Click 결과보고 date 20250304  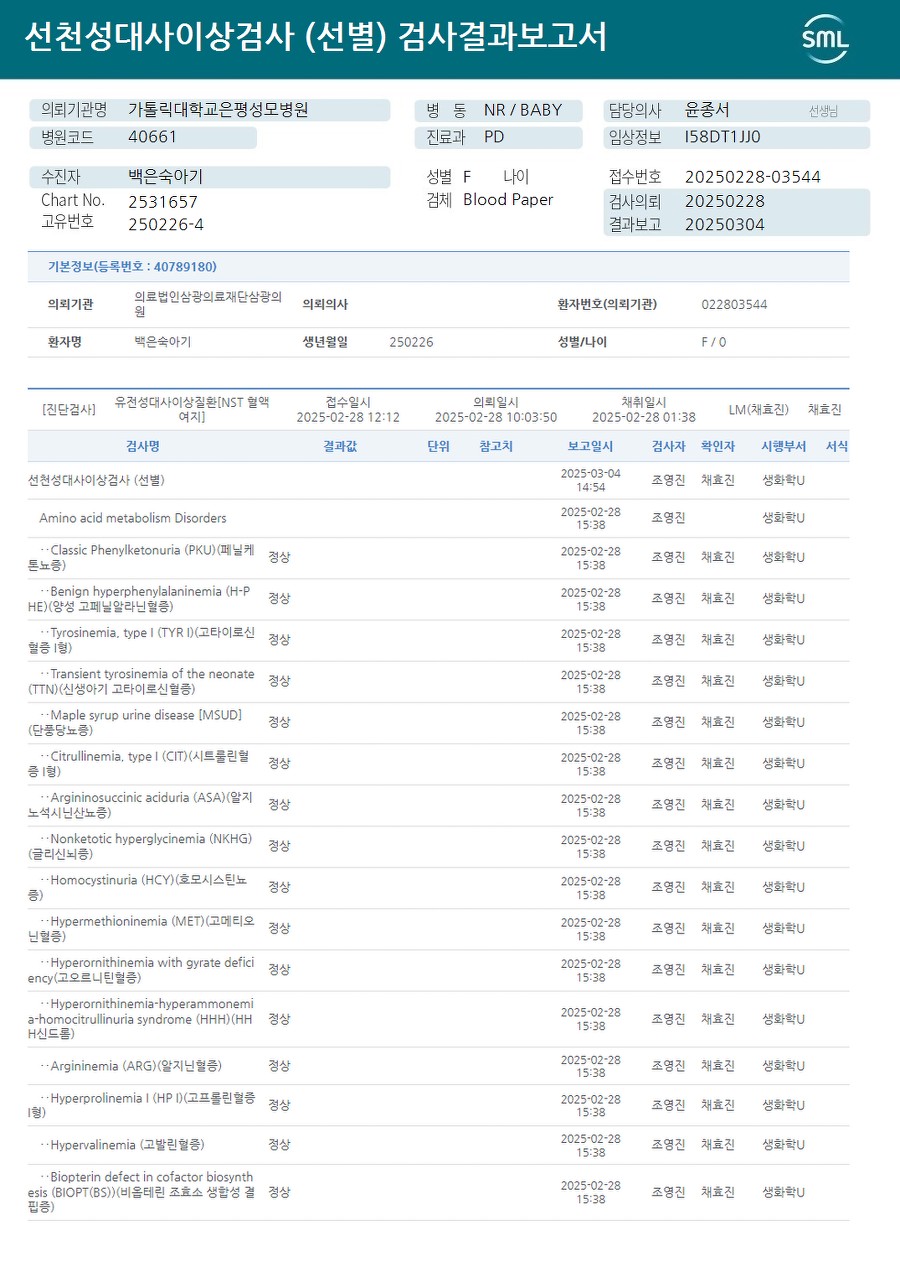(x=725, y=225)
